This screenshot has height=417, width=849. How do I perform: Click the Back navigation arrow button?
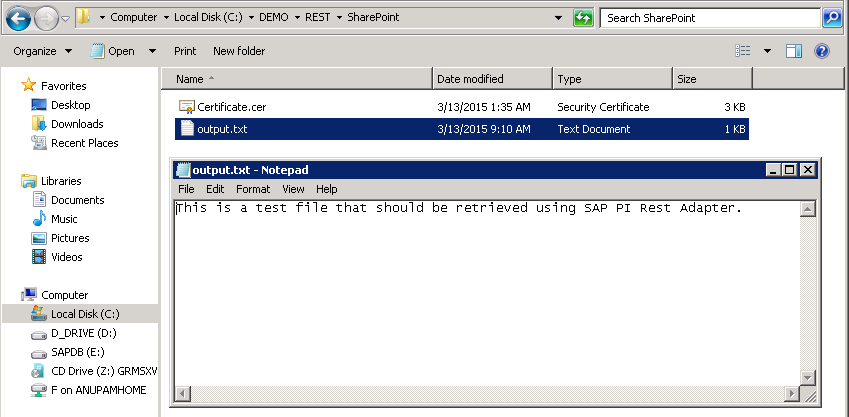click(x=18, y=18)
